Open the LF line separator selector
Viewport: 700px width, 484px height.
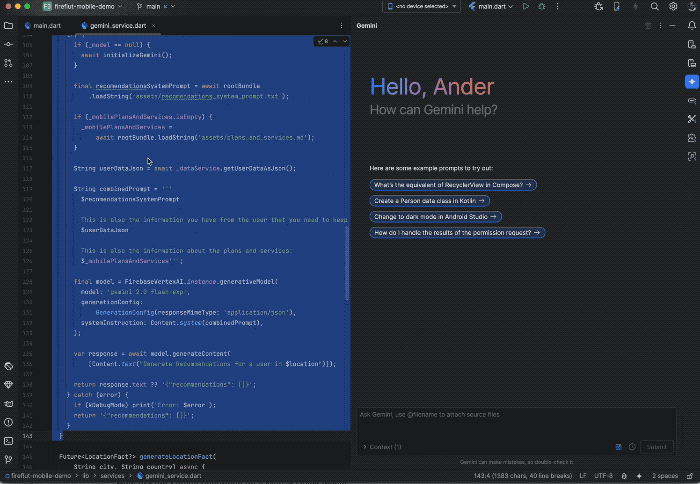coord(583,476)
